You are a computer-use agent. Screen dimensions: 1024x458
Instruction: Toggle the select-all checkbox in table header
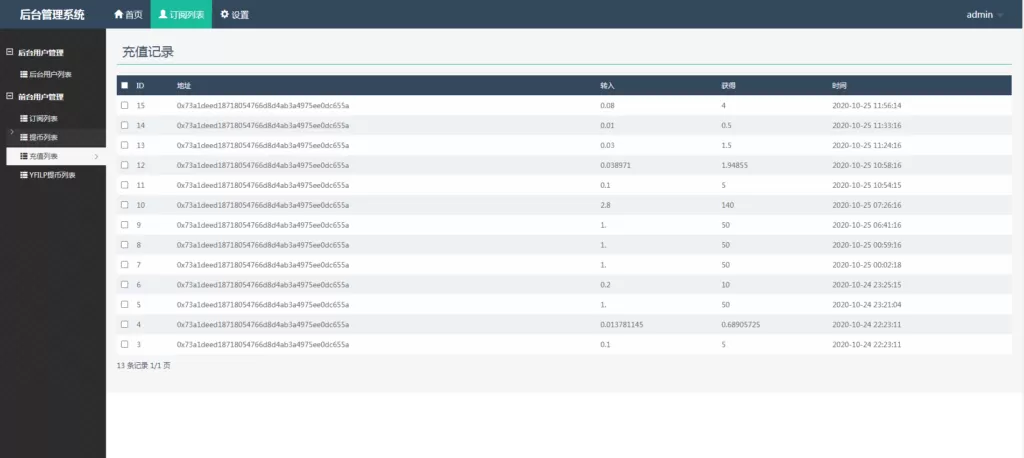coord(124,85)
